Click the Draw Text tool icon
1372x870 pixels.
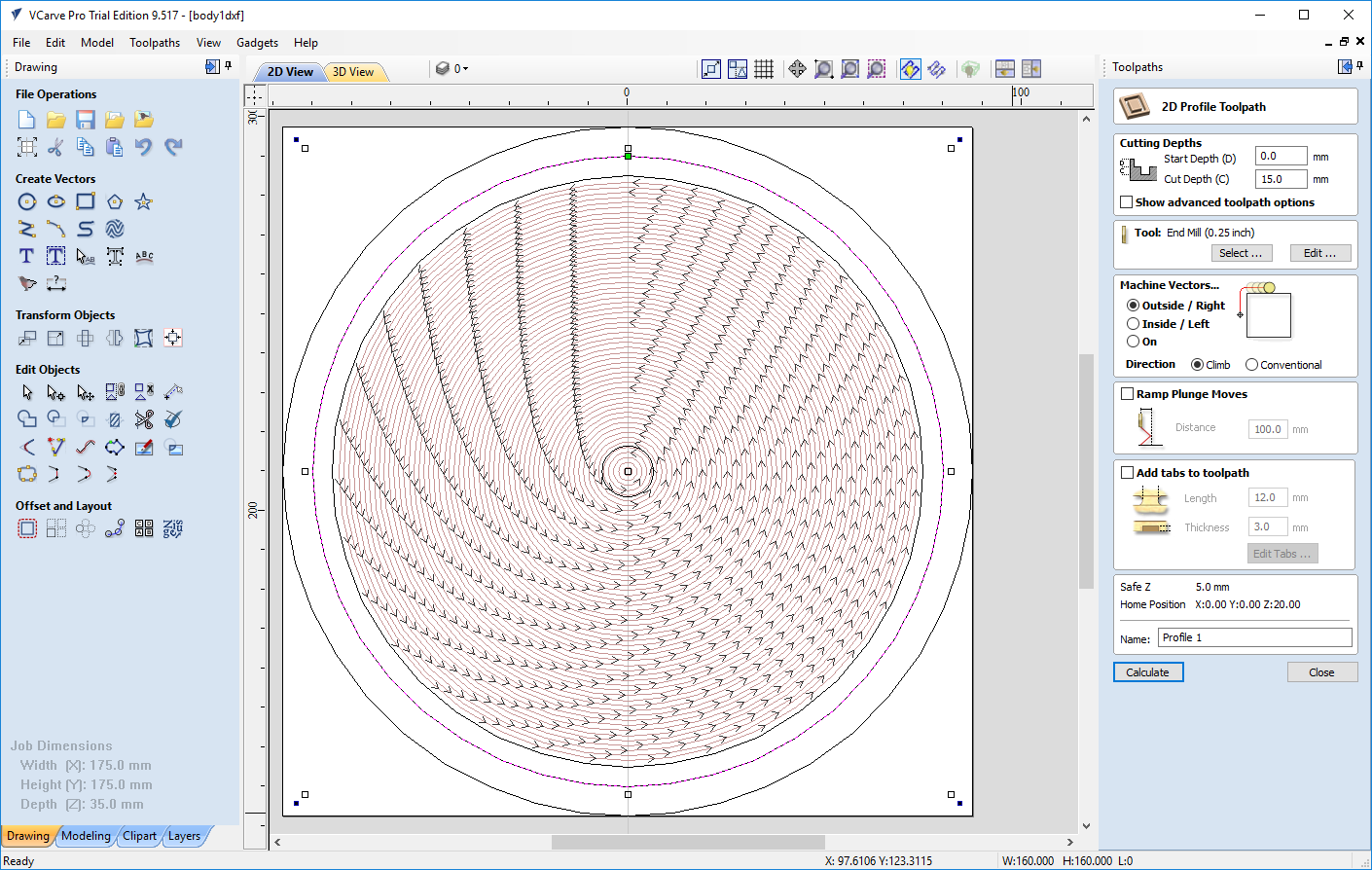(27, 256)
